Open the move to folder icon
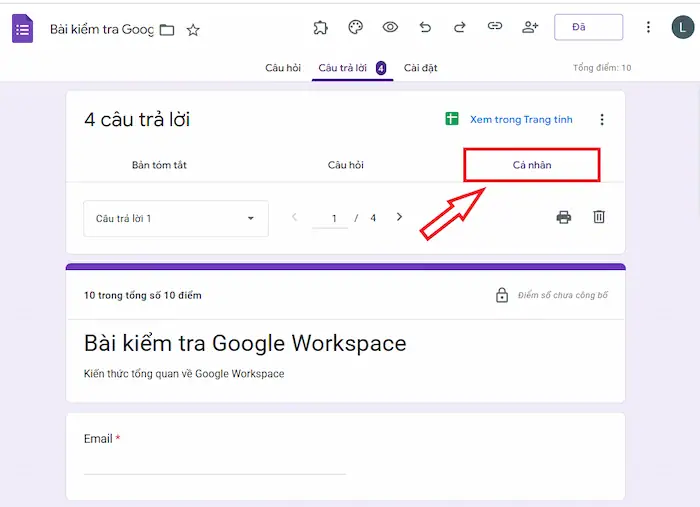Viewport: 700px width, 507px height. 167,30
